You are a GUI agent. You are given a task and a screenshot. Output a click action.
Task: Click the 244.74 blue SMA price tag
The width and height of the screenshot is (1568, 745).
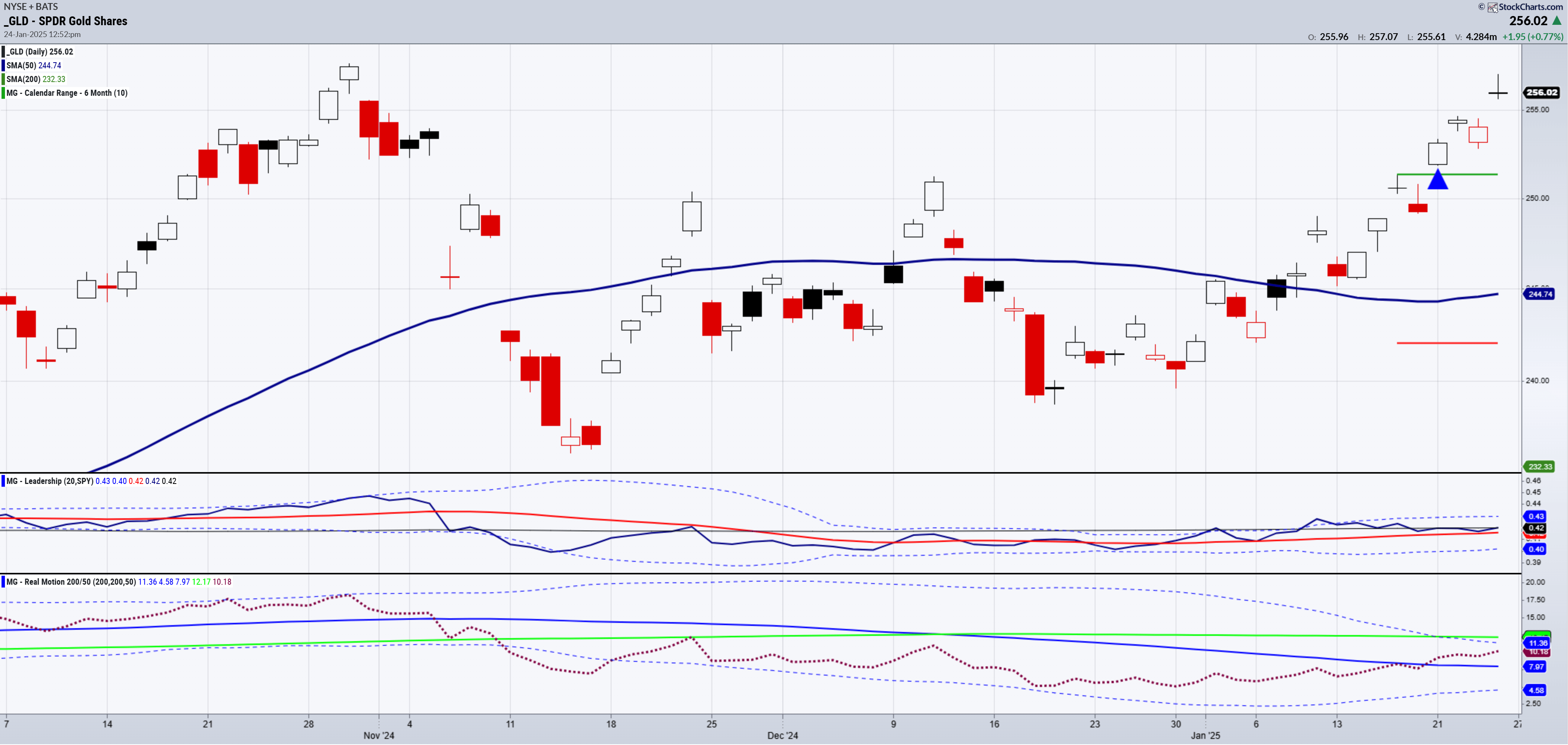click(1539, 294)
